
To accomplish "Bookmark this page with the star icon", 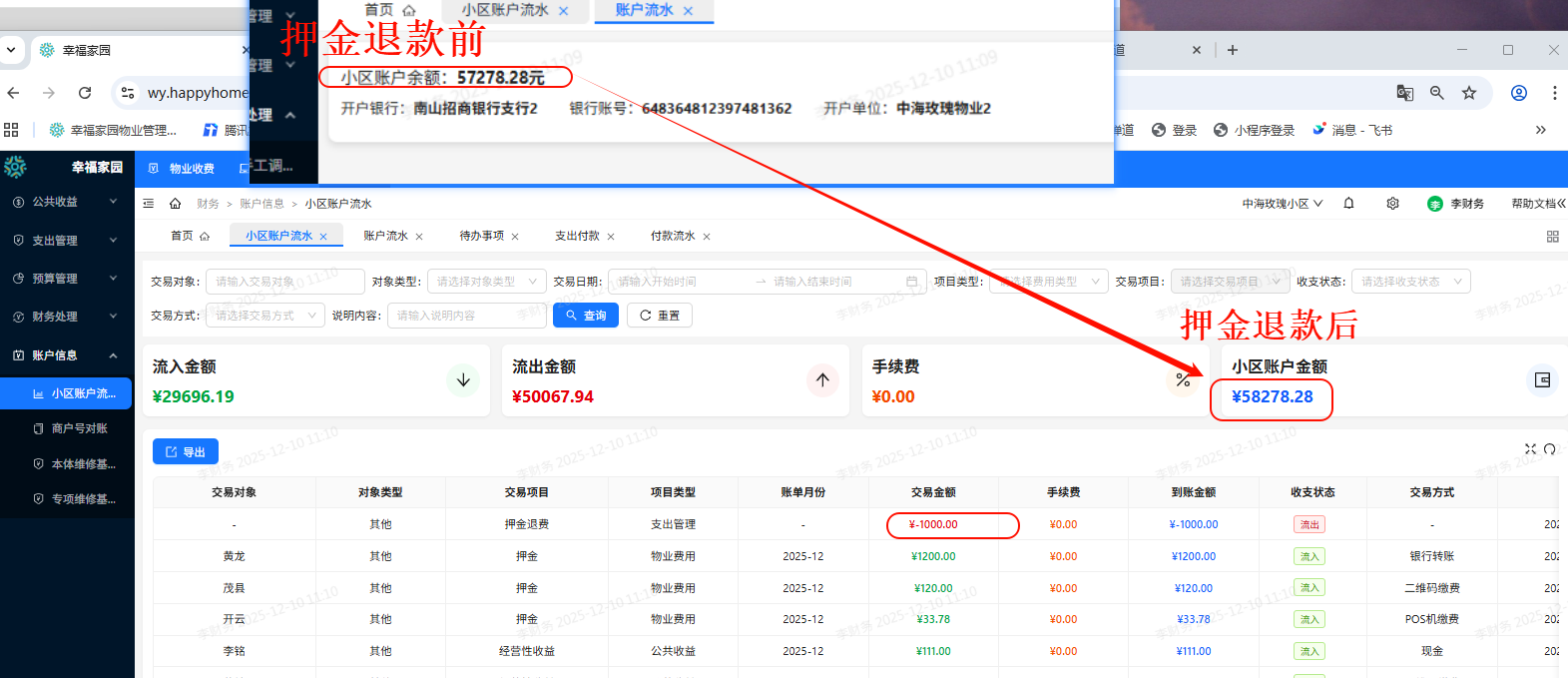I will (x=1468, y=93).
